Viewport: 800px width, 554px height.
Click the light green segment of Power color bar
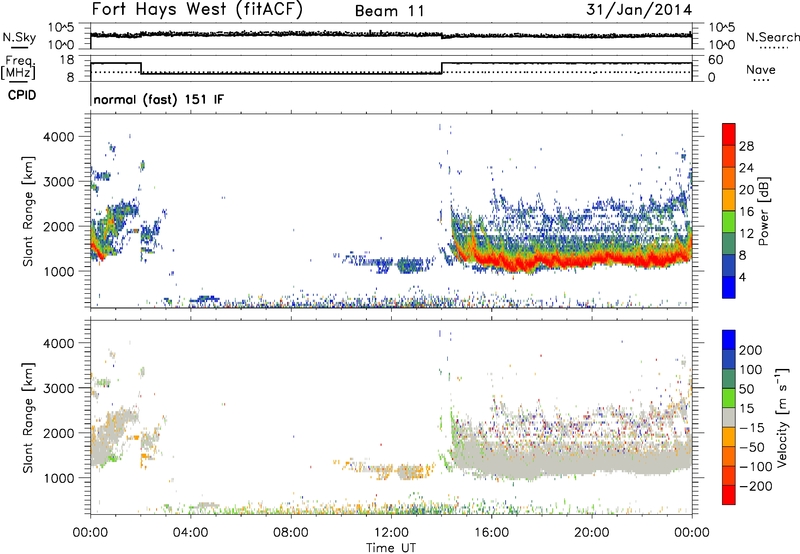click(729, 222)
